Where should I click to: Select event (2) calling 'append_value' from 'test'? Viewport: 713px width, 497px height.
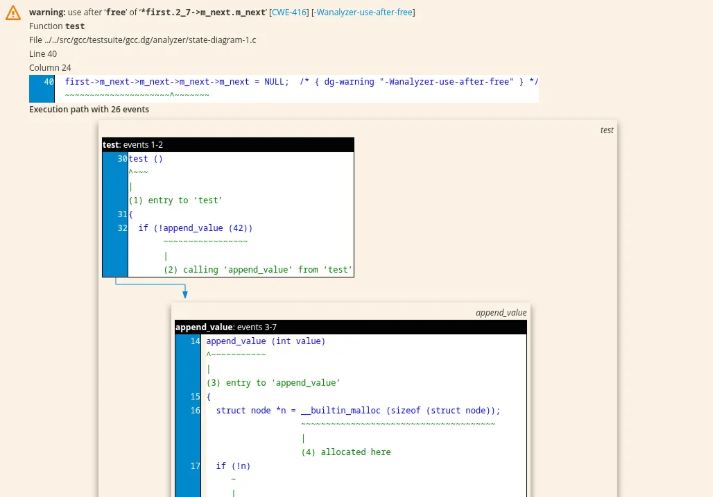point(258,270)
